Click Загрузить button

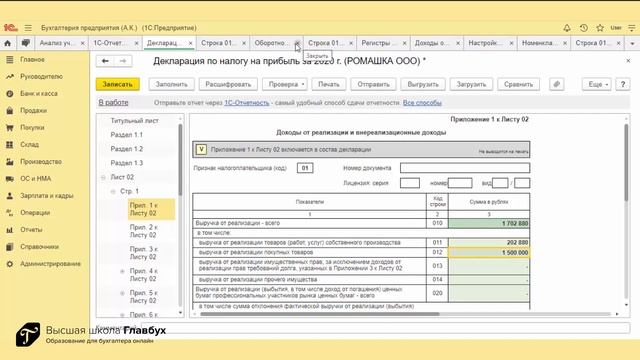point(471,84)
